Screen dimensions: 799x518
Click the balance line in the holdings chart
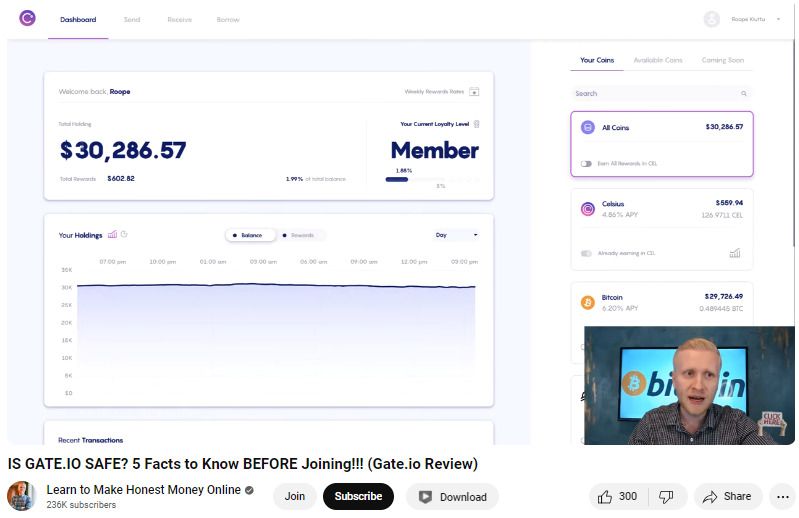(276, 285)
